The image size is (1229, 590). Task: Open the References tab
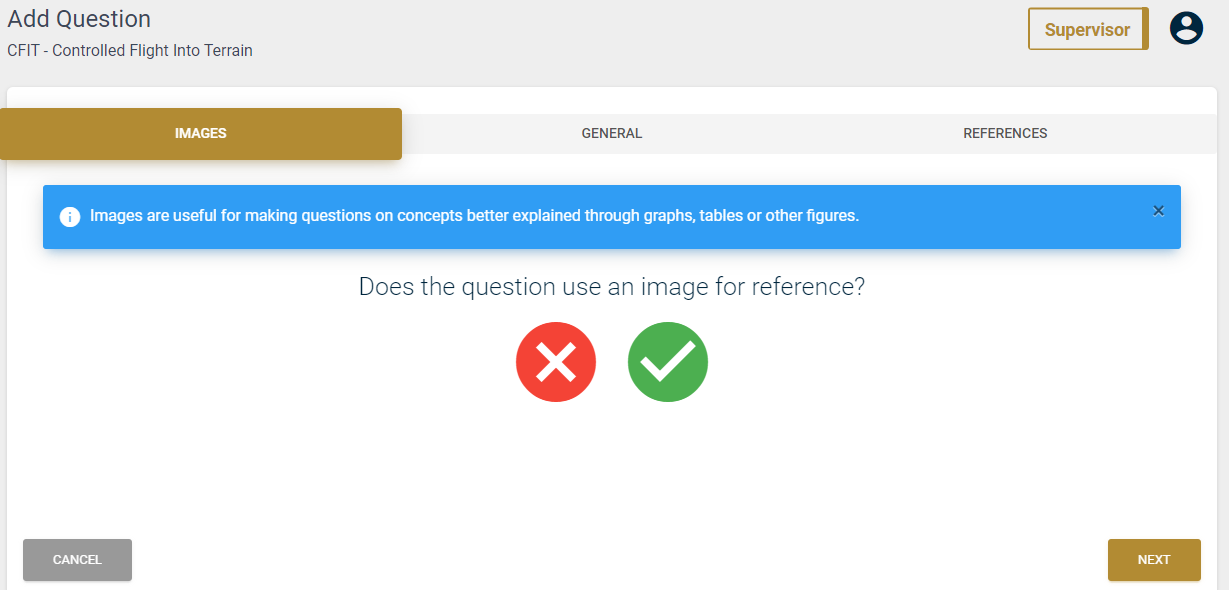1005,134
